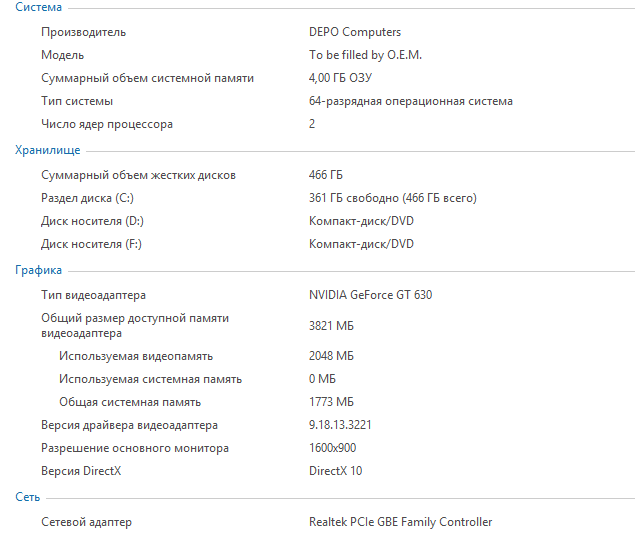Click the 'Число ядер процессора' label
Image resolution: width=638 pixels, height=543 pixels.
(x=107, y=124)
